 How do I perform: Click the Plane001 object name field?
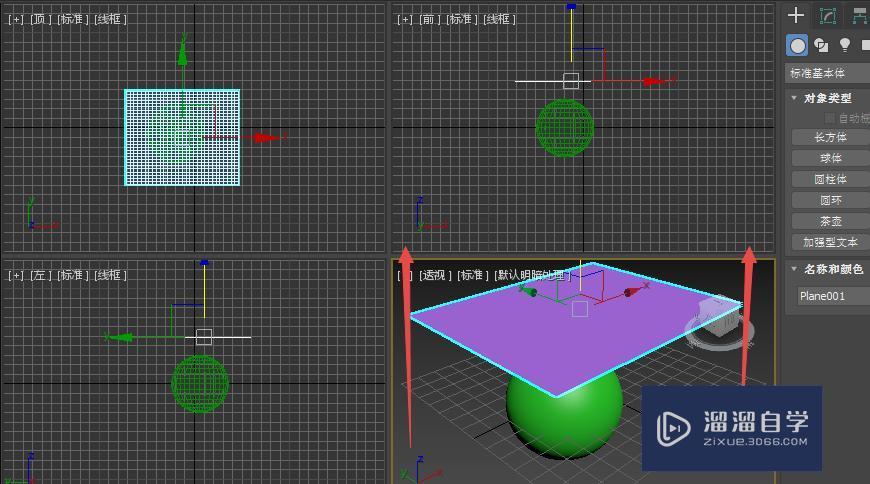(833, 296)
